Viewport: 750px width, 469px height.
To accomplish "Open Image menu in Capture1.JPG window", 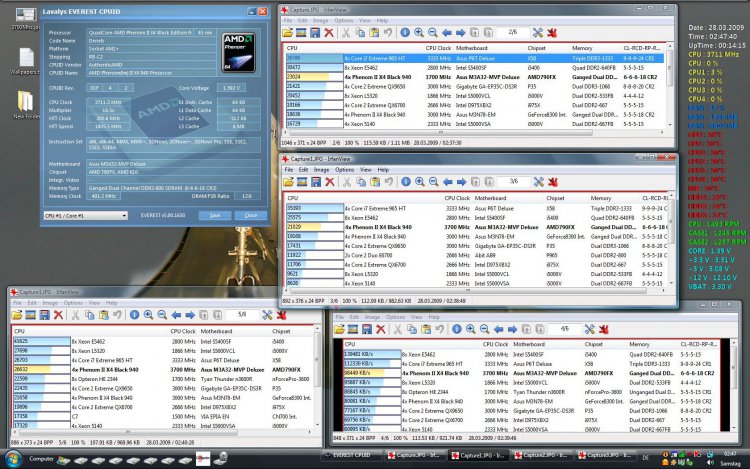I will (x=321, y=170).
